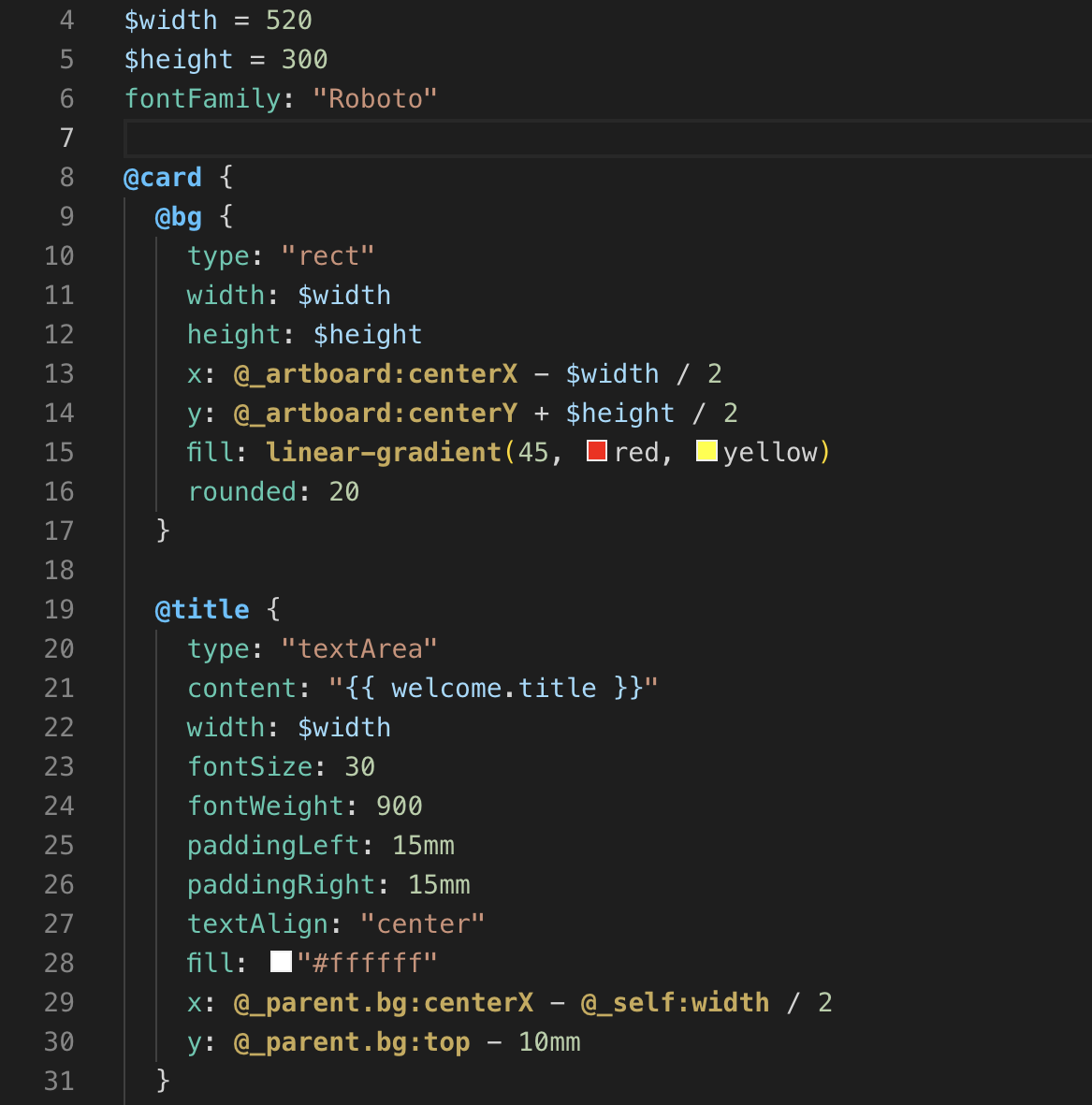
Task: Open the white #ffffff color swatch
Action: coord(282,962)
